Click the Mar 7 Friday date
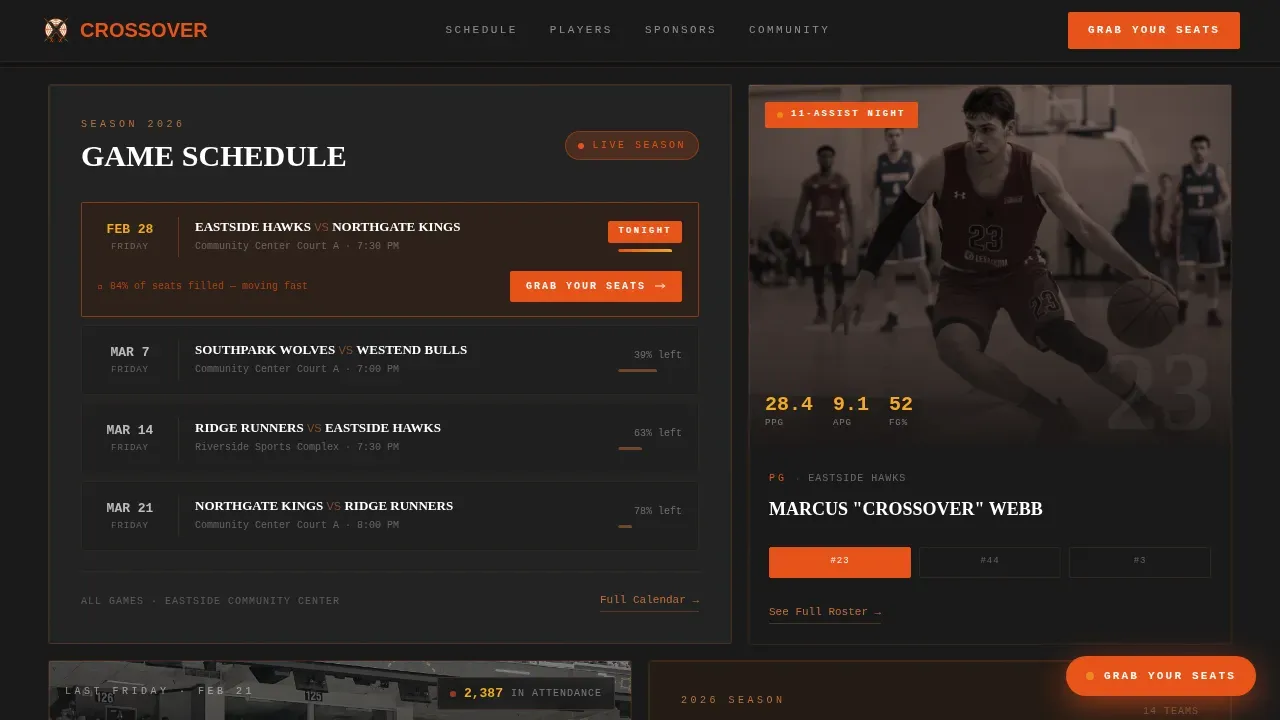Screen dimensions: 1280x720 (130, 360)
